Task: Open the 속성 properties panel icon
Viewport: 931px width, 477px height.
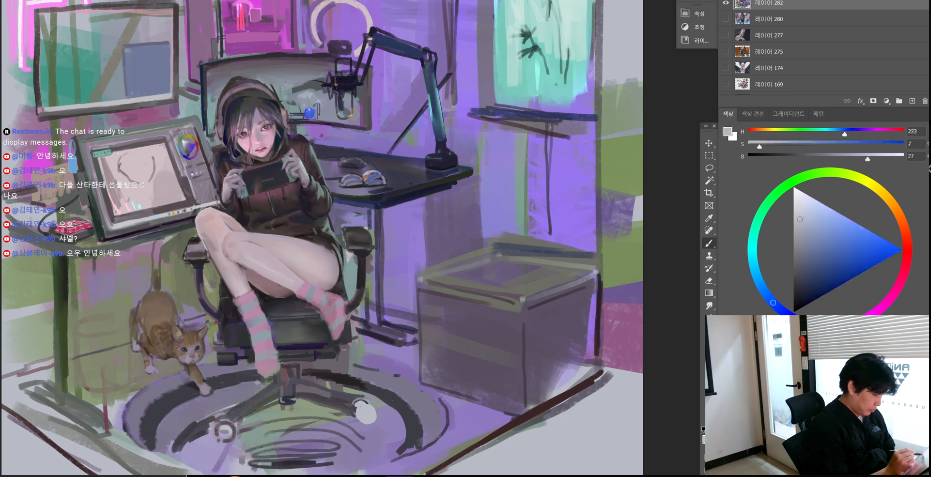Action: [685, 12]
